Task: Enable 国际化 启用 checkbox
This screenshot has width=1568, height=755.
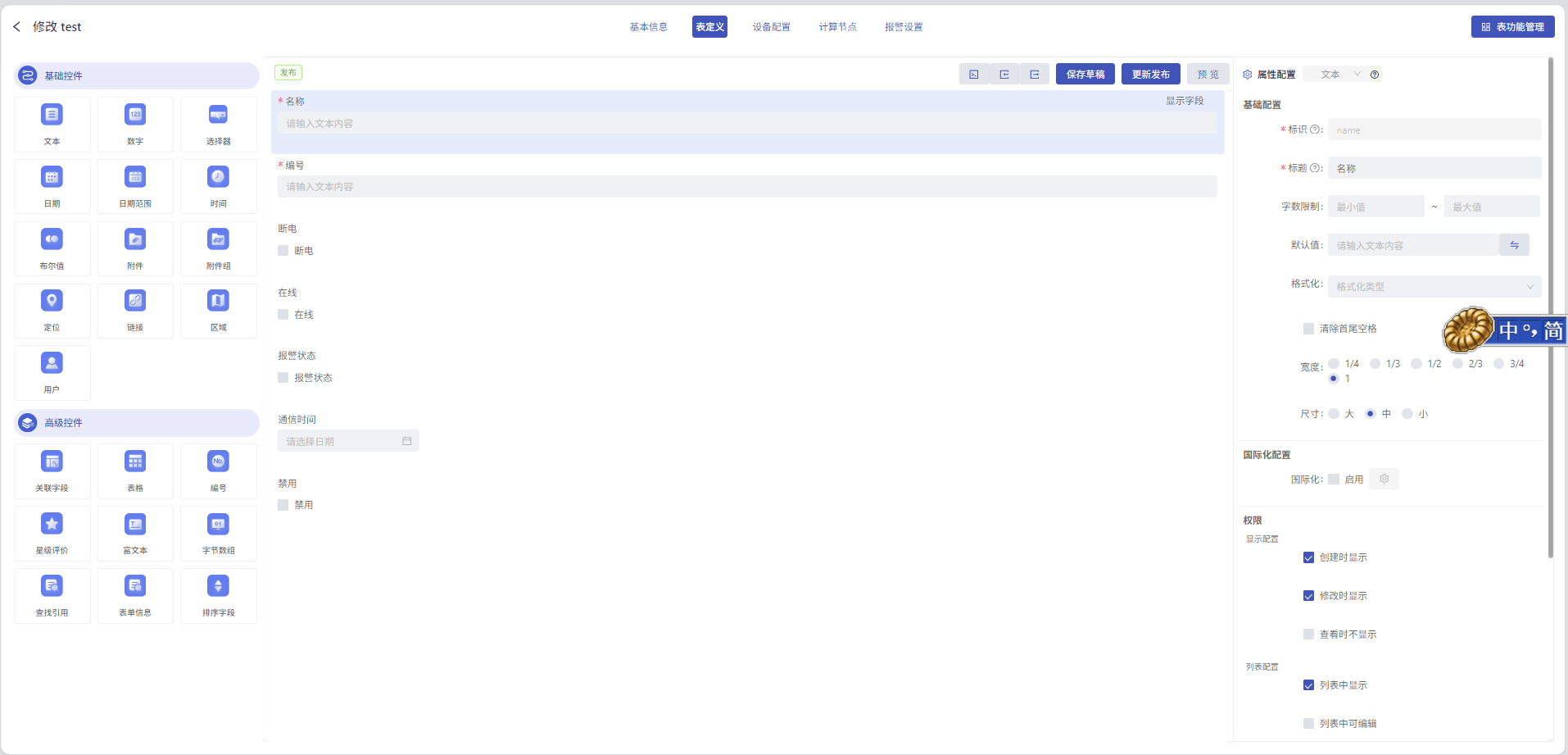Action: tap(1334, 480)
